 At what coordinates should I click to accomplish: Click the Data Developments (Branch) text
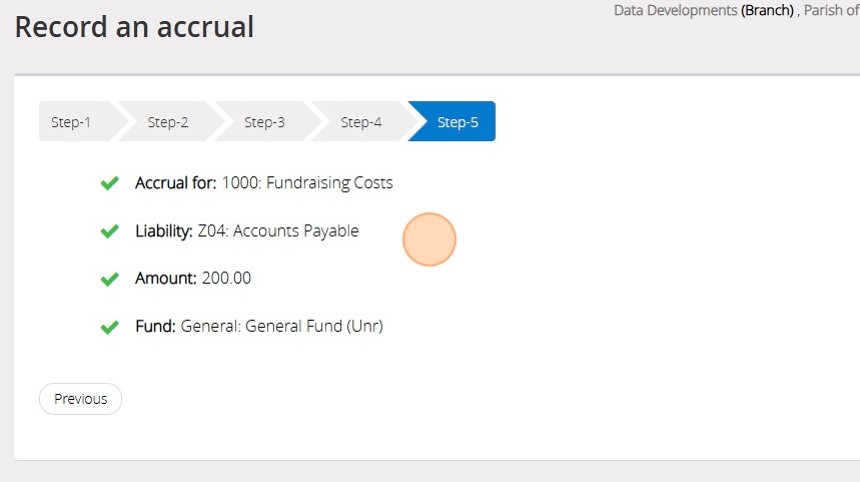point(703,11)
